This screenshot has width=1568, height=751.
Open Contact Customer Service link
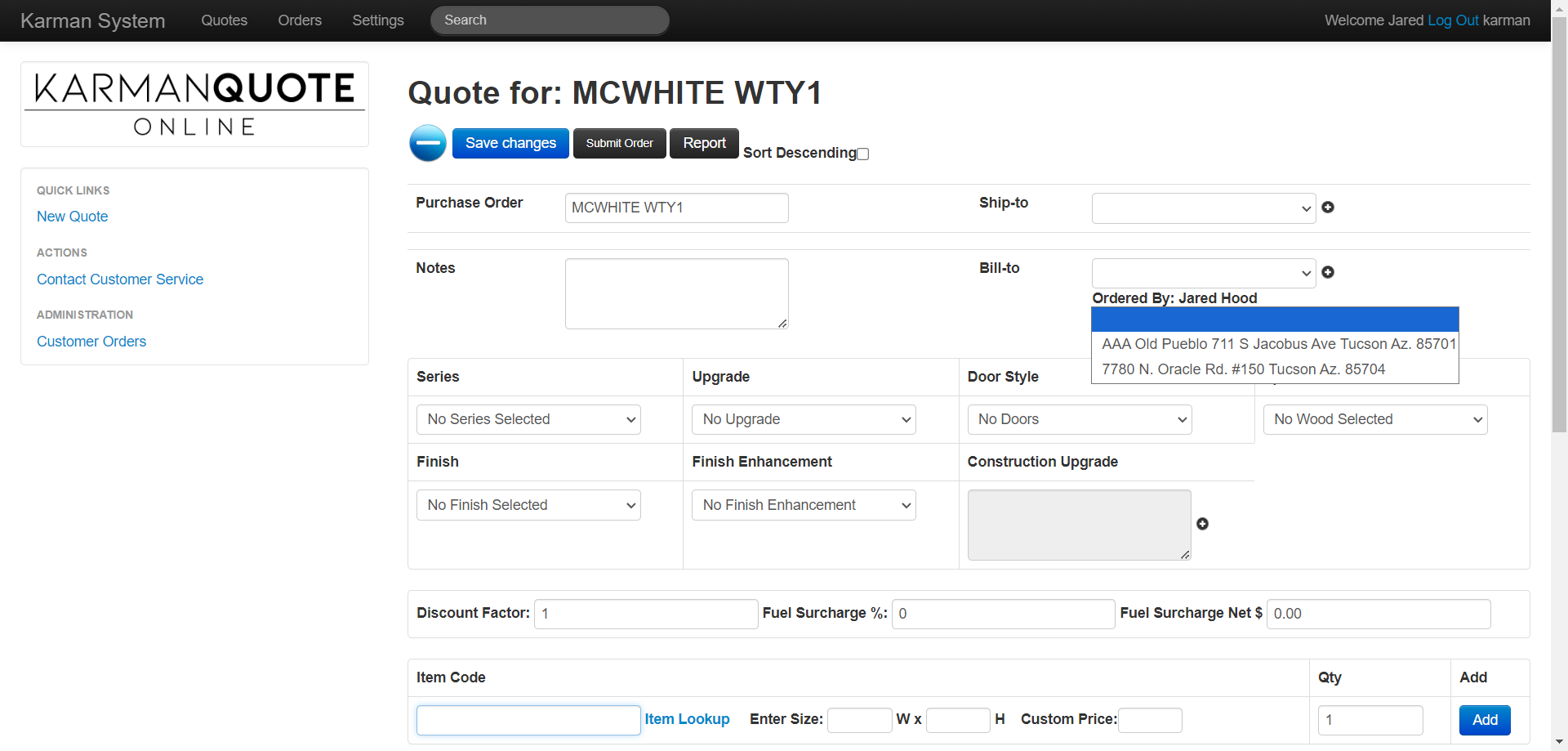[x=120, y=279]
